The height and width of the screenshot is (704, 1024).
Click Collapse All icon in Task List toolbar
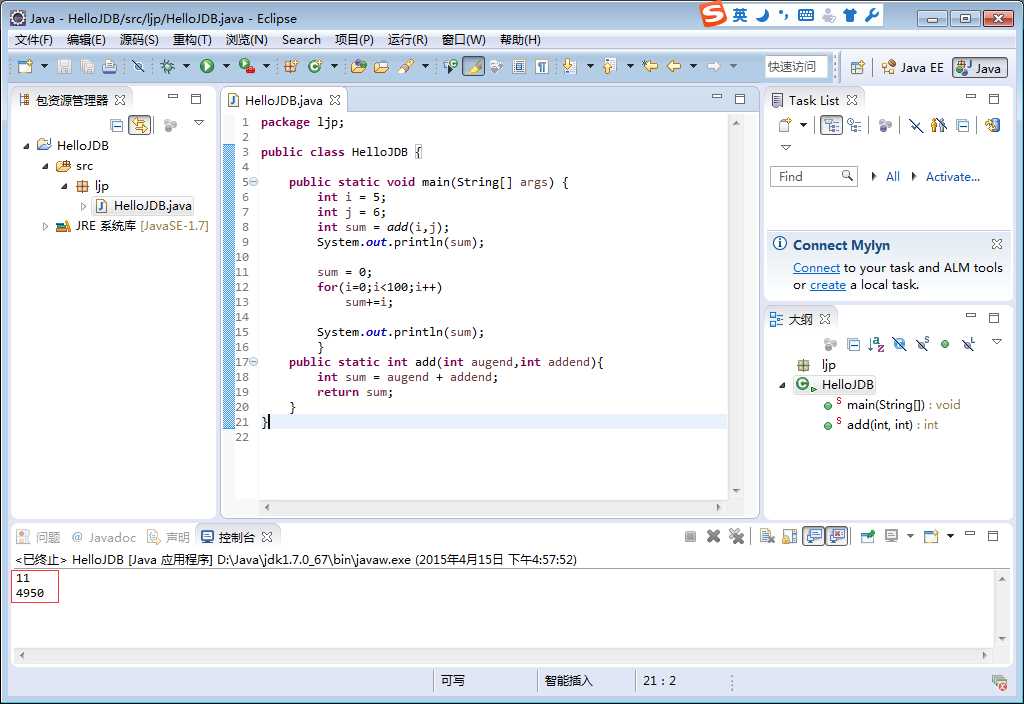pos(963,125)
